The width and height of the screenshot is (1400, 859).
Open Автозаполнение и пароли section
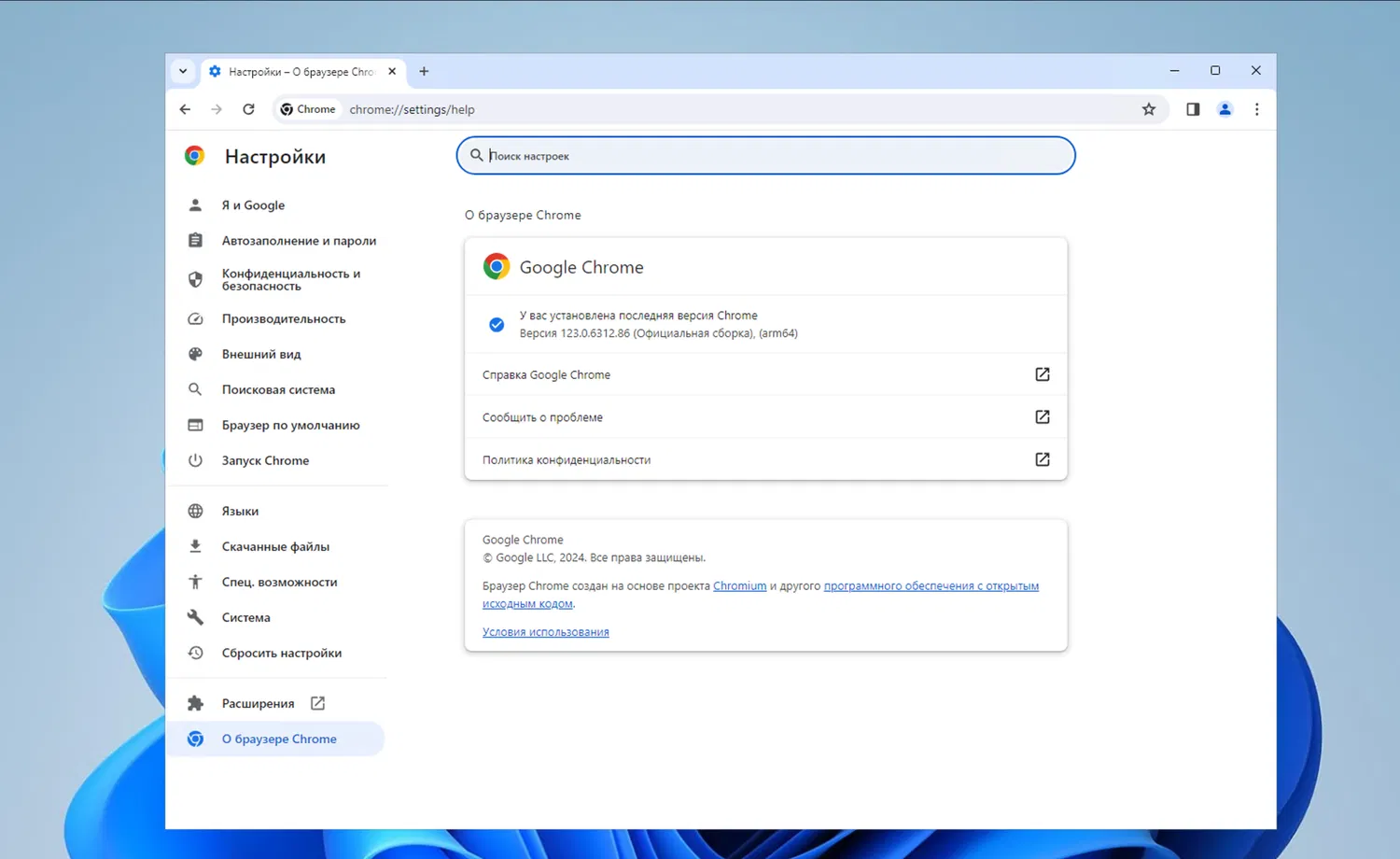[299, 241]
